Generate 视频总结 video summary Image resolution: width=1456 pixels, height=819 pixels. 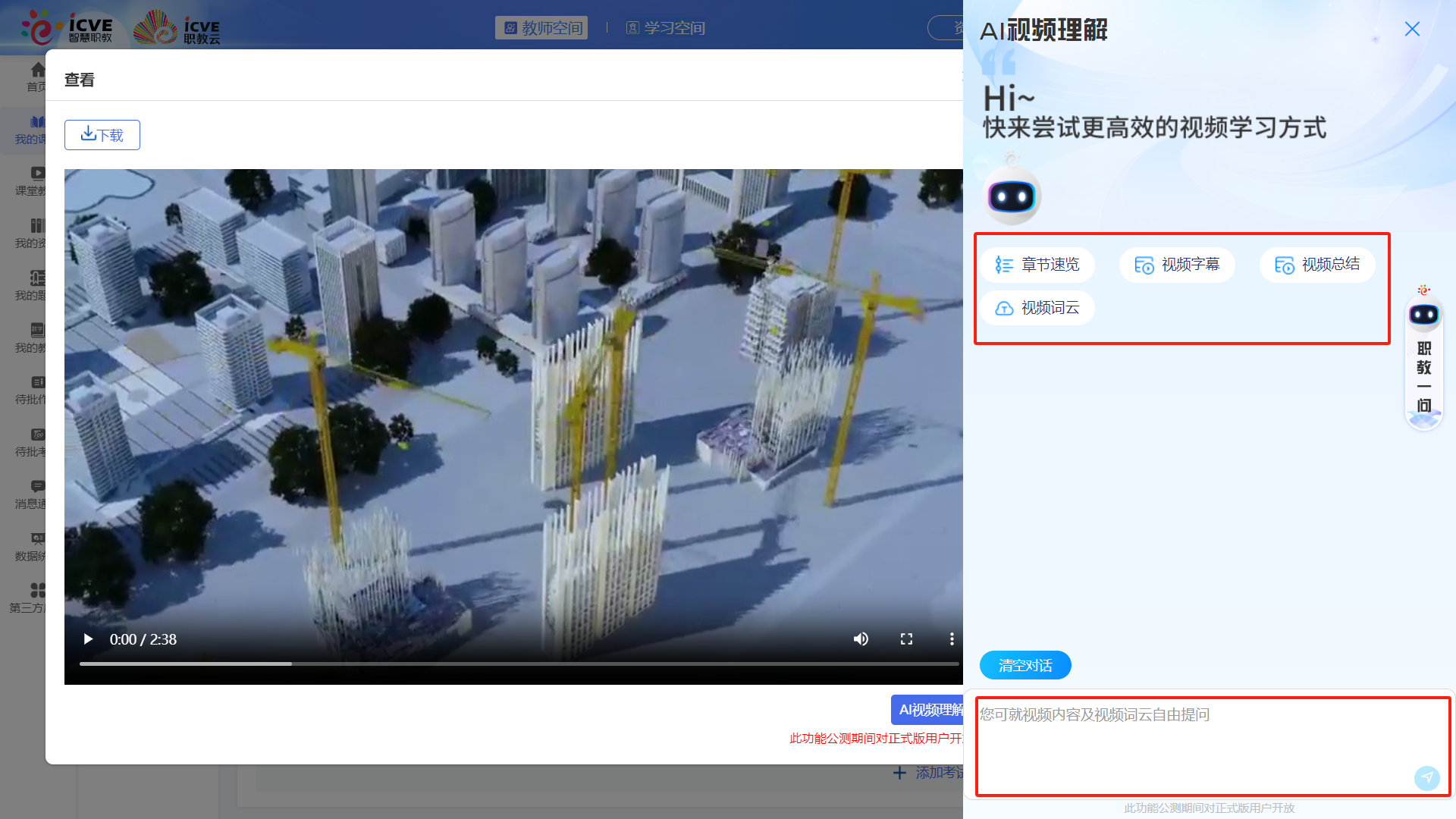click(1317, 265)
